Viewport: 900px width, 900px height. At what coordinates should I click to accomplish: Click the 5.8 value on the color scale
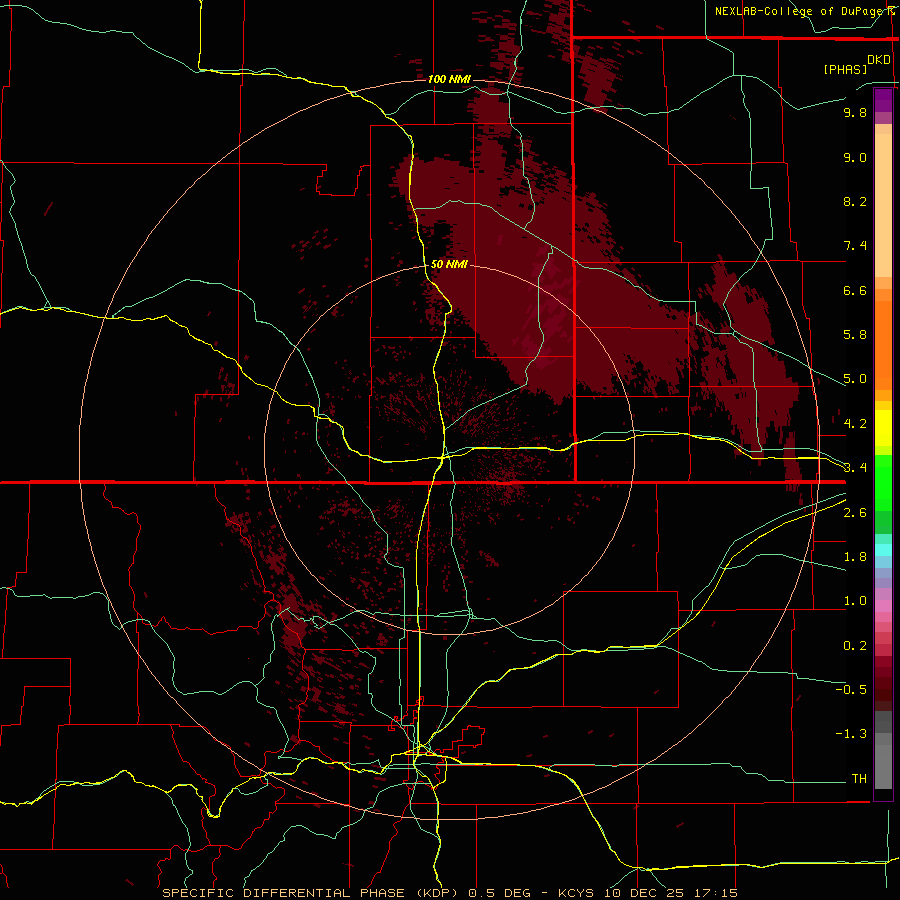click(x=855, y=335)
